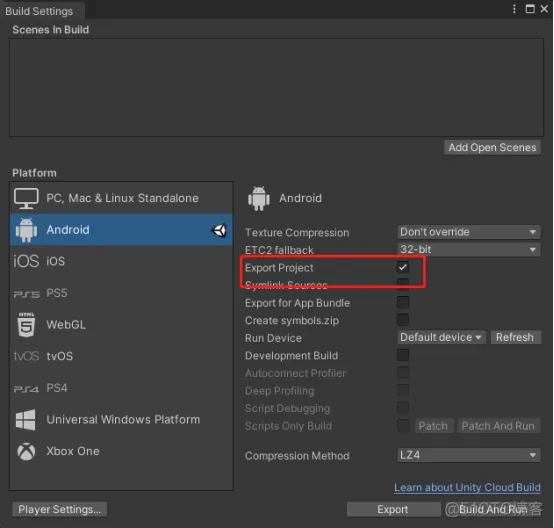Click the PS5 logo icon
The width and height of the screenshot is (554, 528).
pyautogui.click(x=26, y=294)
